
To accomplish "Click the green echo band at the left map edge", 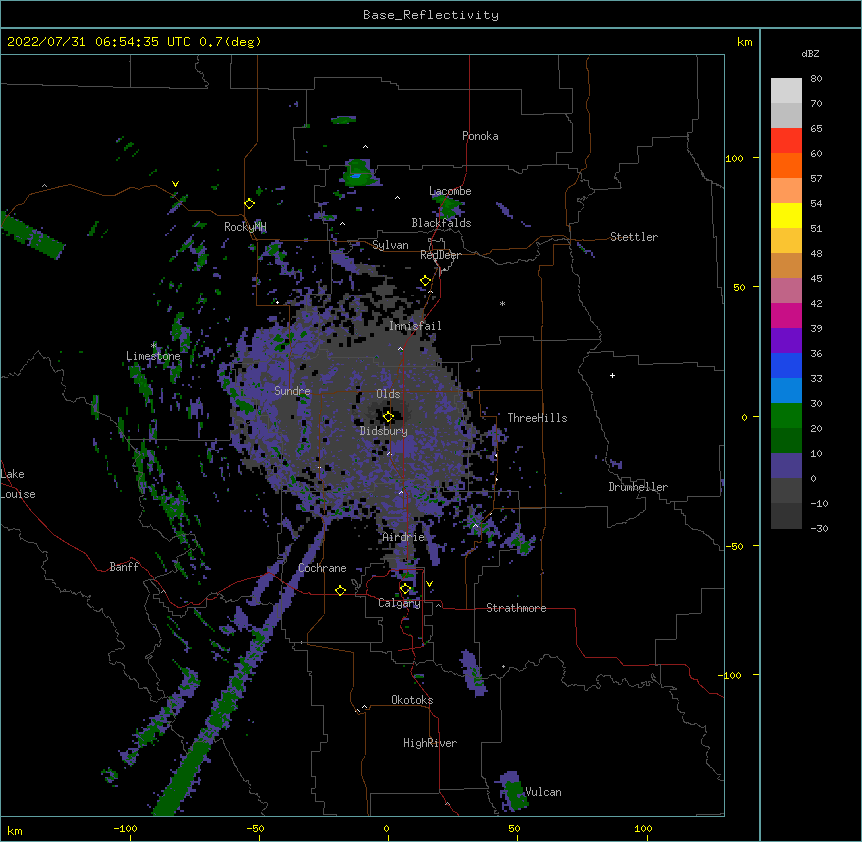I will (x=32, y=235).
